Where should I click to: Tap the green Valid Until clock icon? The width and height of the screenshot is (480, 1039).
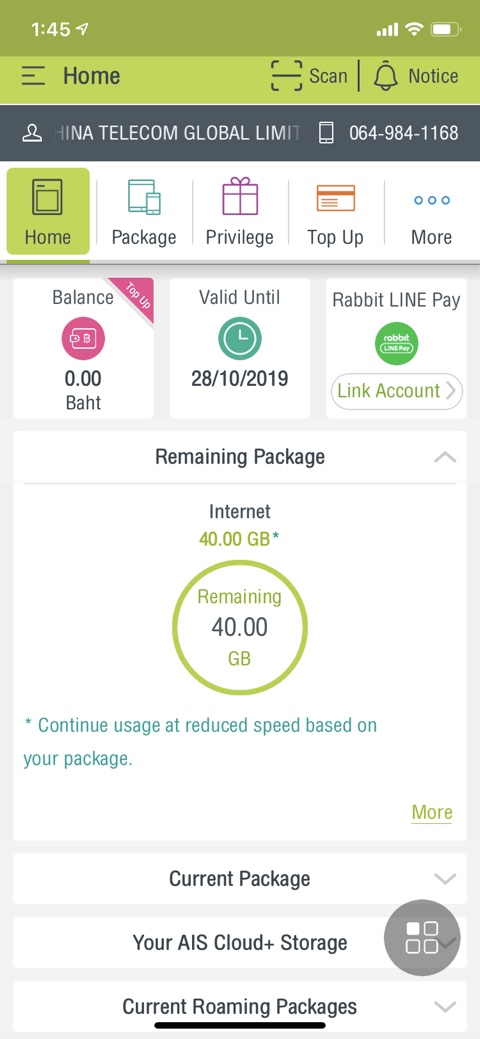click(240, 339)
